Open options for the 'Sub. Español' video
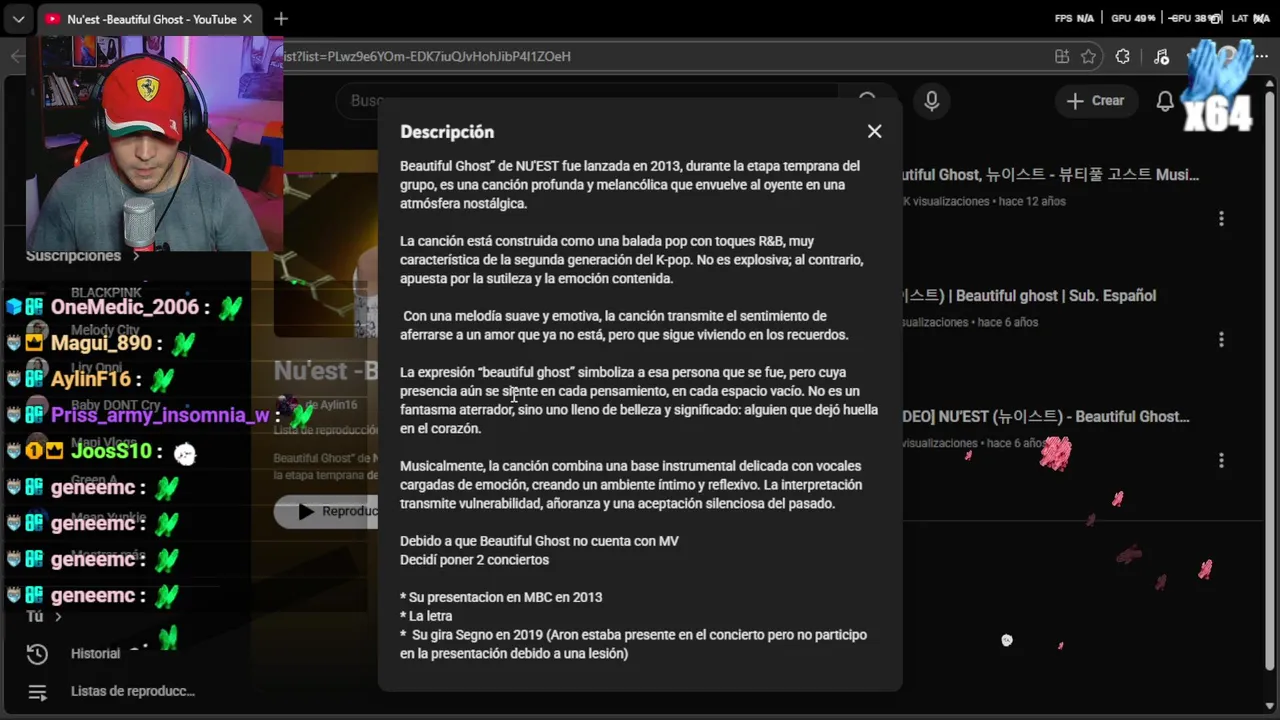 tap(1221, 340)
